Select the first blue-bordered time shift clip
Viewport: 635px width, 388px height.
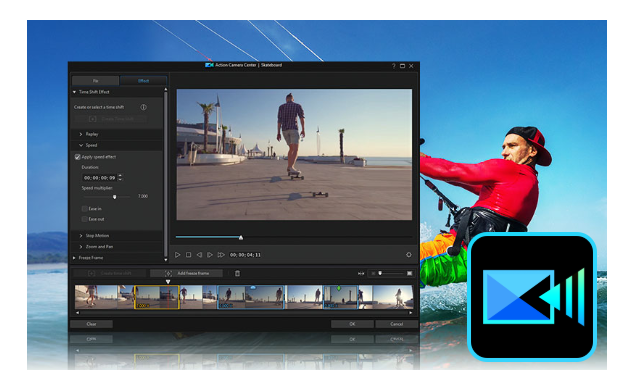pos(251,297)
